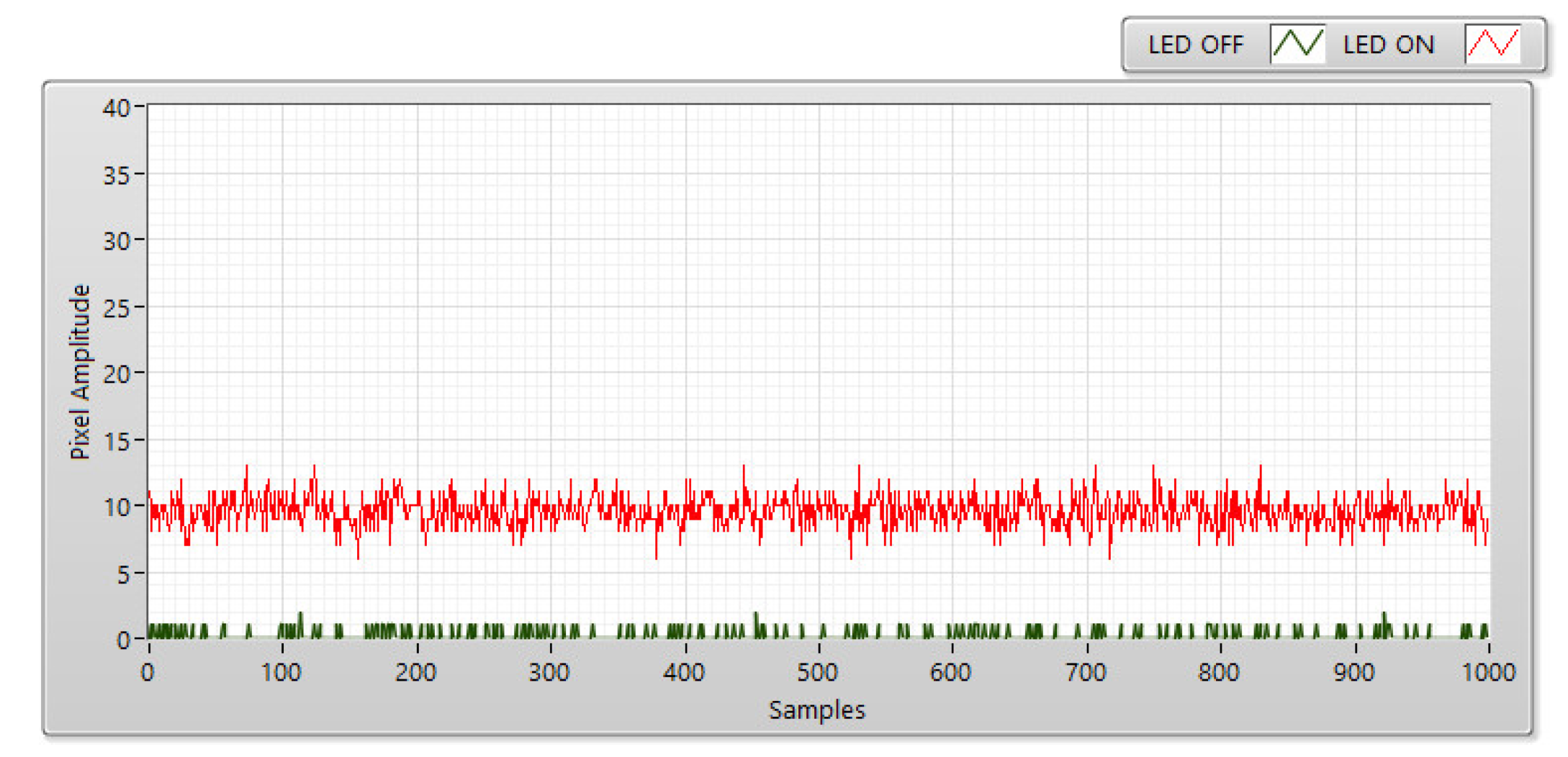
Task: Click the Pixel Amplitude axis label
Action: 80,372
